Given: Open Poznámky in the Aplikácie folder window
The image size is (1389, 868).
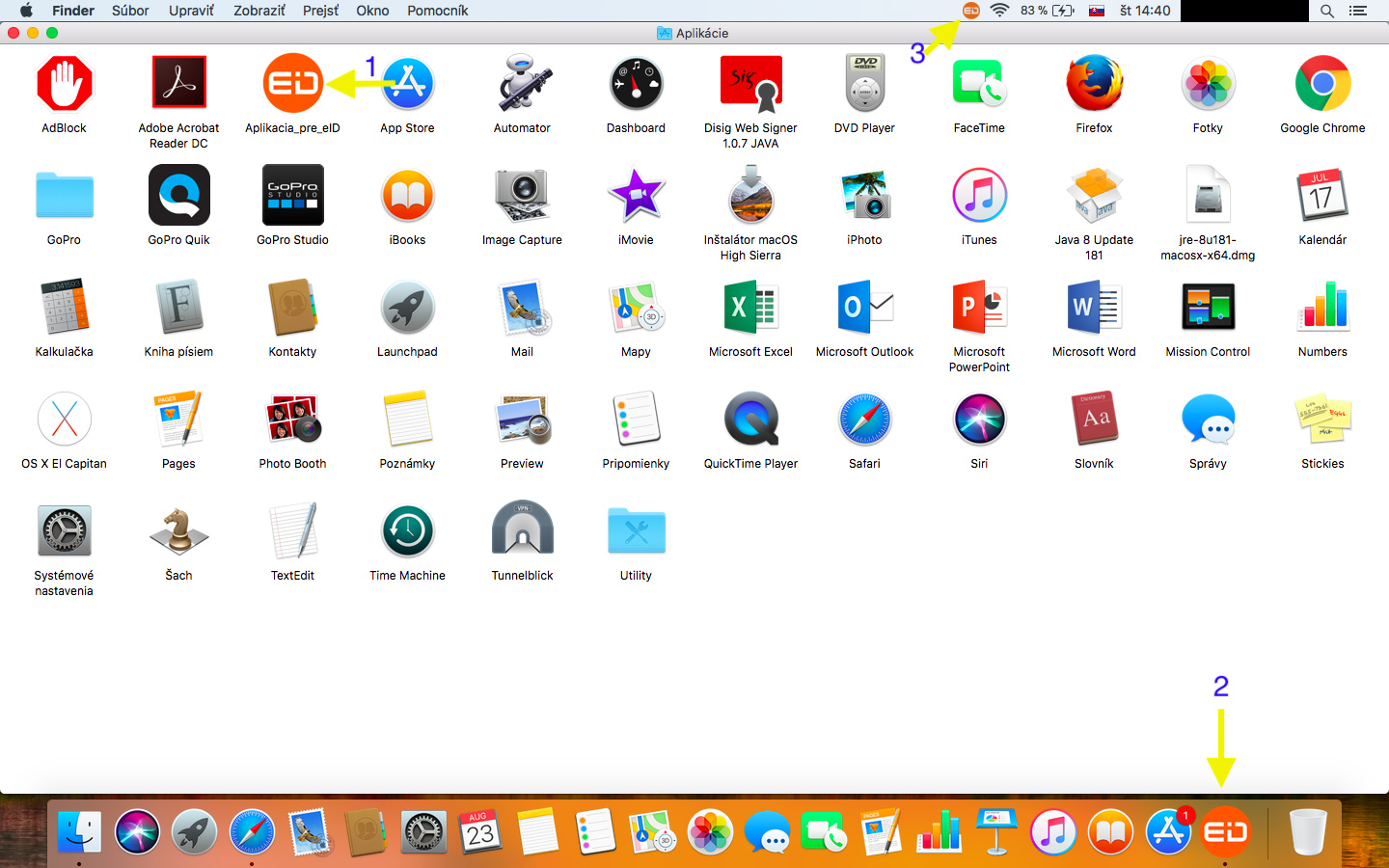Looking at the screenshot, I should (x=407, y=420).
